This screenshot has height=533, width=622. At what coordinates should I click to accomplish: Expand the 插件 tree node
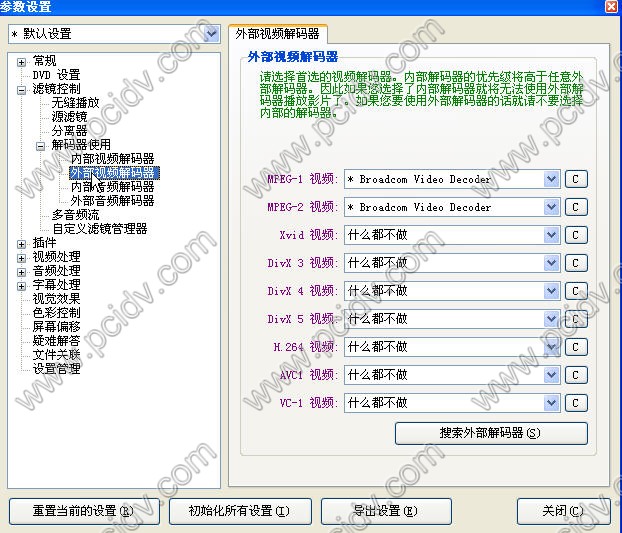tap(21, 244)
